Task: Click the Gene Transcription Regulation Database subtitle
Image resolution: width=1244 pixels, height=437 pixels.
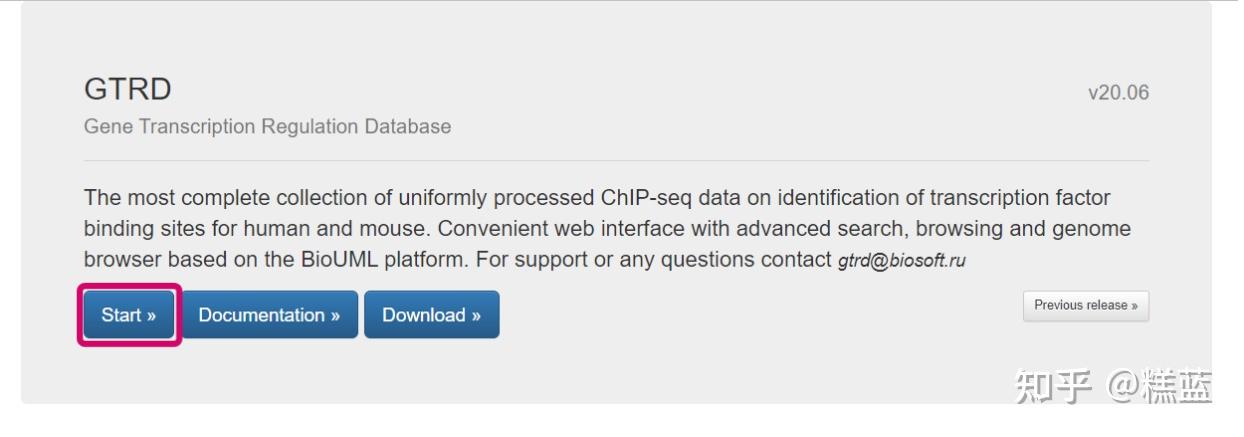Action: (x=267, y=127)
